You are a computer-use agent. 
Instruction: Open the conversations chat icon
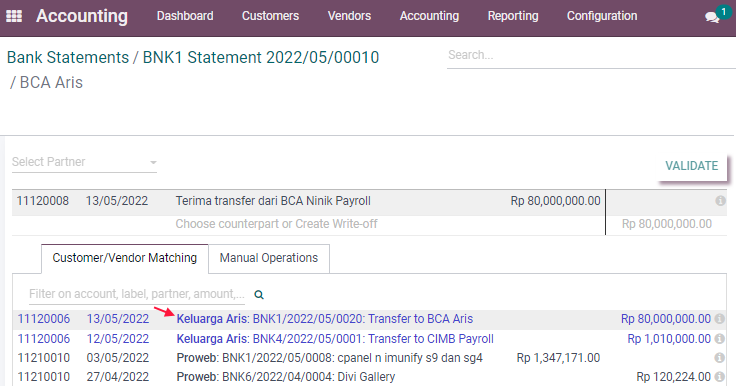(712, 17)
